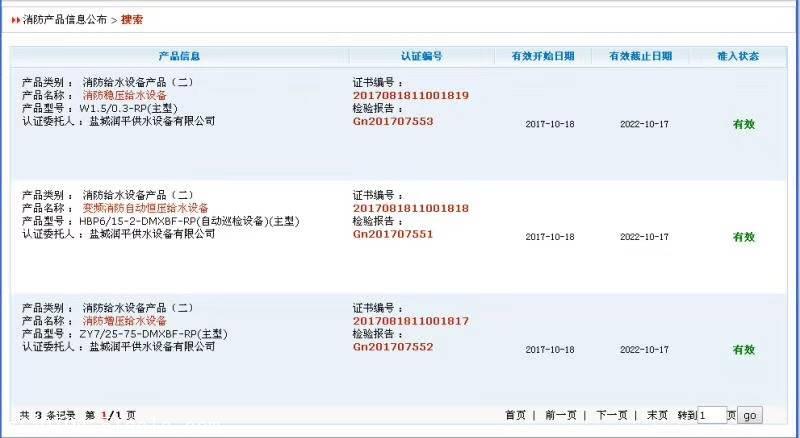
Task: Click the 认证编号 column header
Action: click(x=421, y=56)
